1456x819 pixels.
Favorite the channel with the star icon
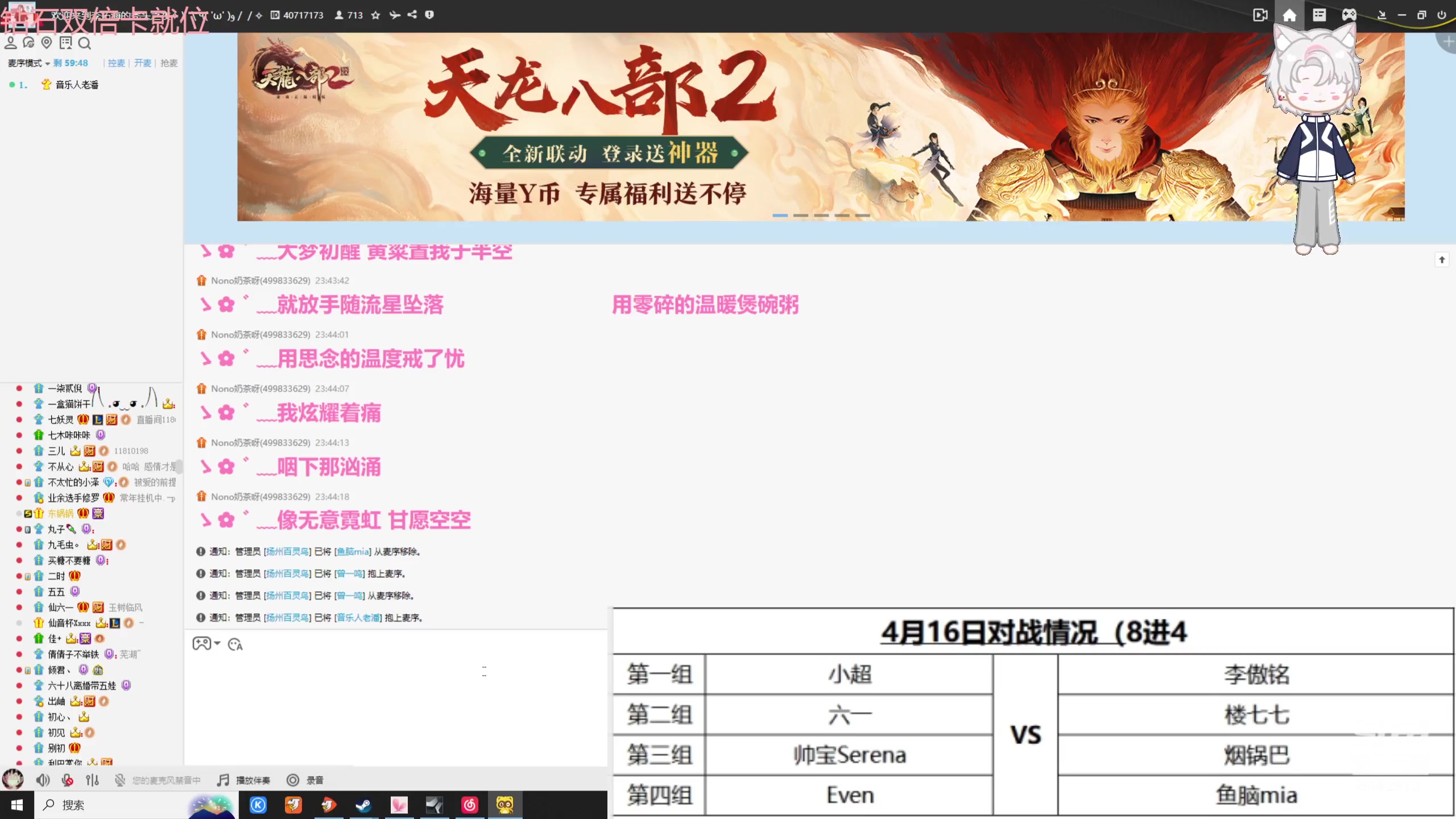click(375, 15)
